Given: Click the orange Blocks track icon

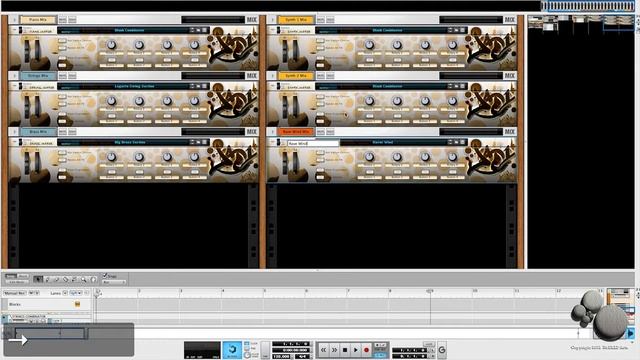Looking at the screenshot, I should [x=77, y=304].
